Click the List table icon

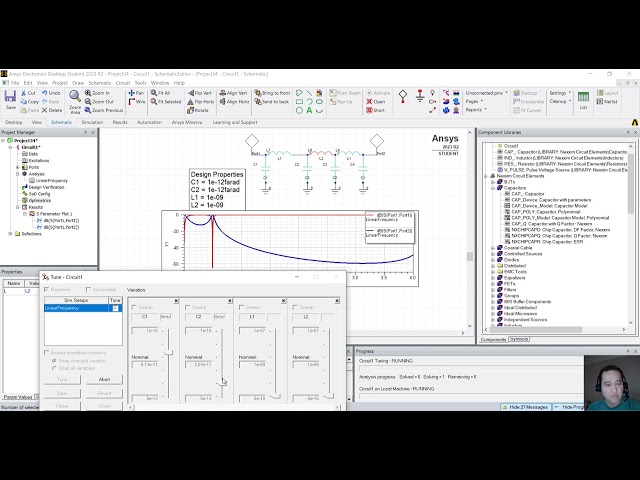(583, 97)
